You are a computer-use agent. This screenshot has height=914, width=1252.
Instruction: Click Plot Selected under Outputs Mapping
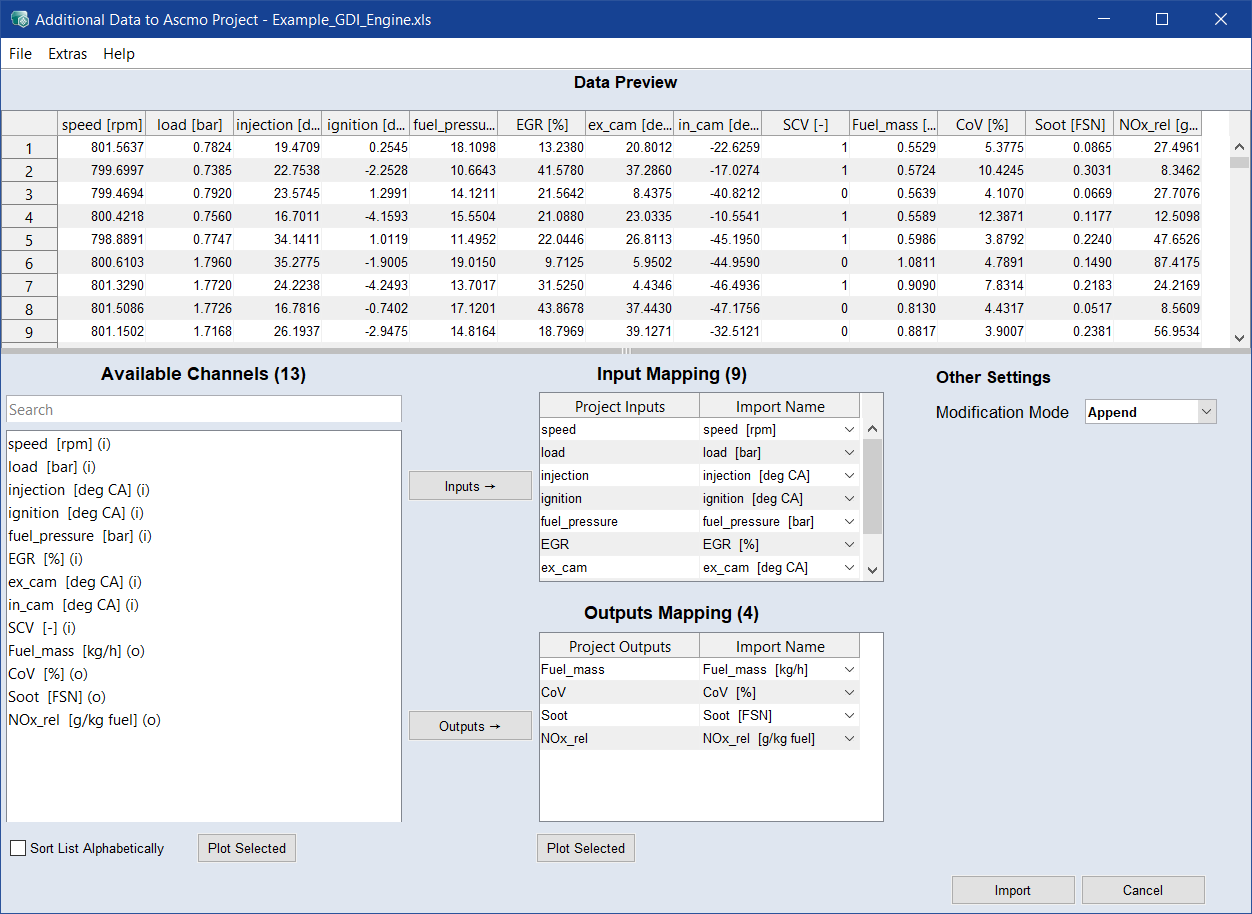tap(586, 848)
